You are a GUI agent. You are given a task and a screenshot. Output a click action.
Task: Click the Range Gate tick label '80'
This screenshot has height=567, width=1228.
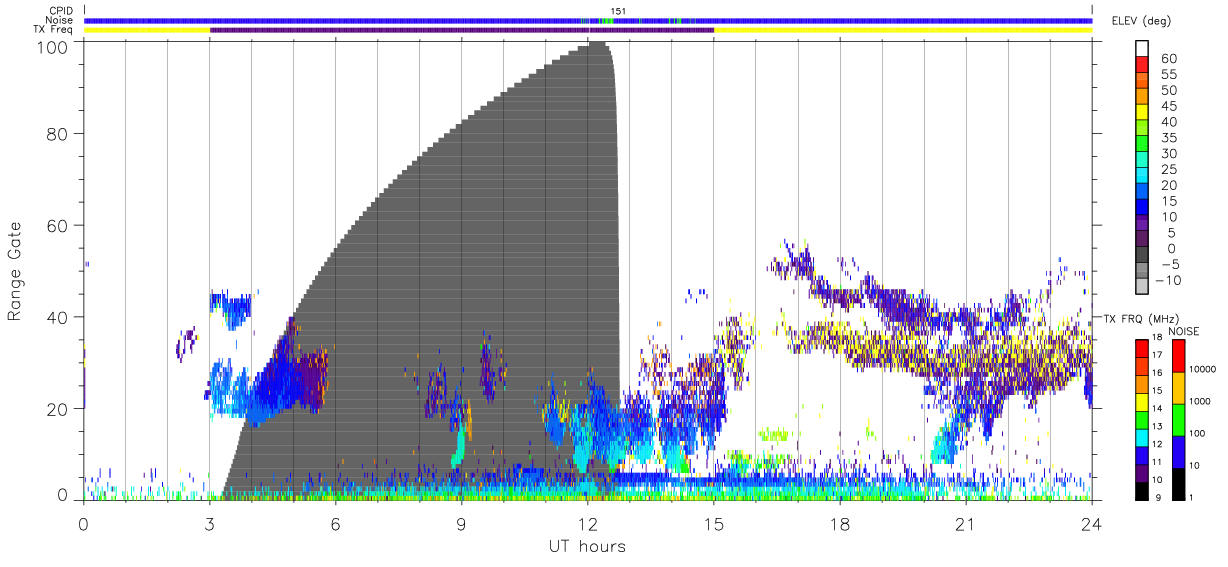coord(57,134)
